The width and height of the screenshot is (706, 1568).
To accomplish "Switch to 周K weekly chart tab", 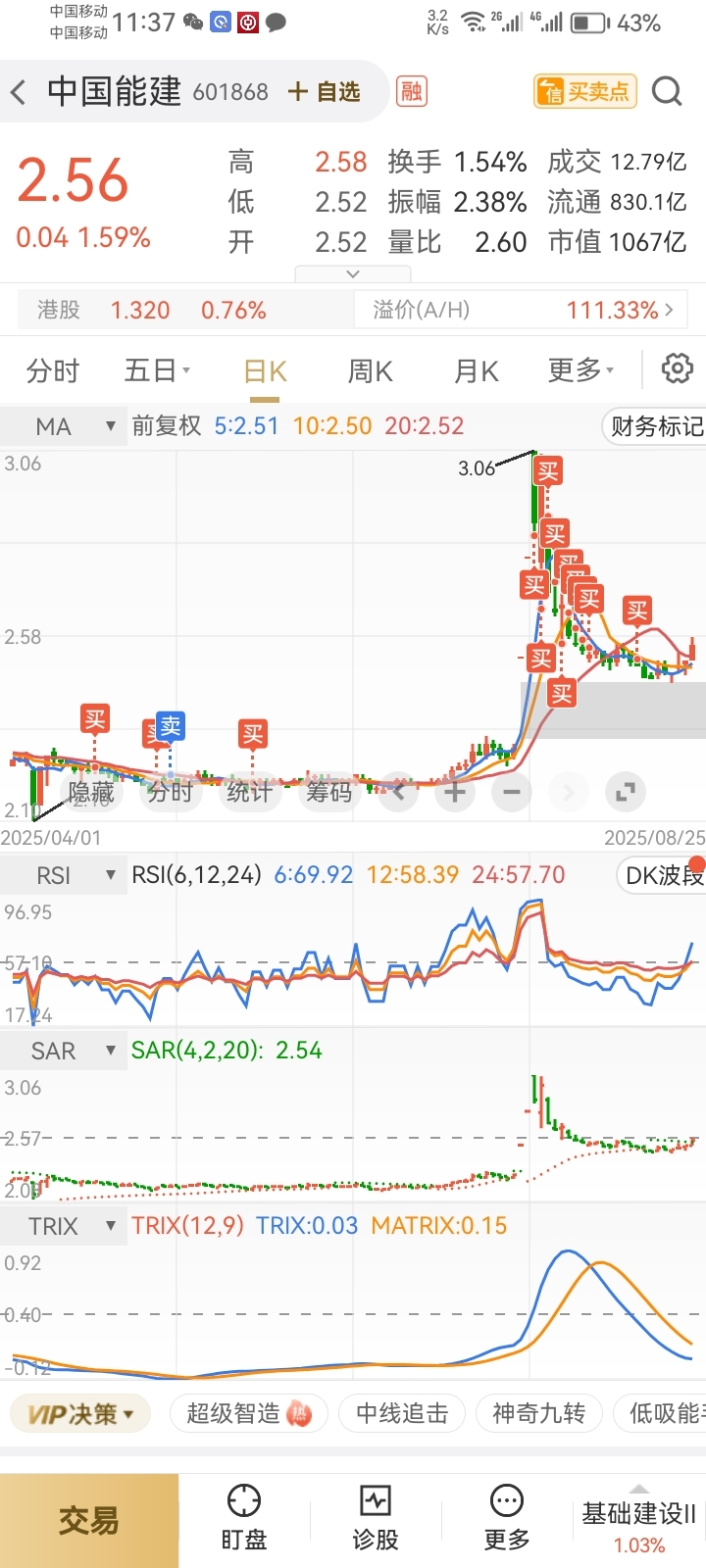I will [371, 371].
